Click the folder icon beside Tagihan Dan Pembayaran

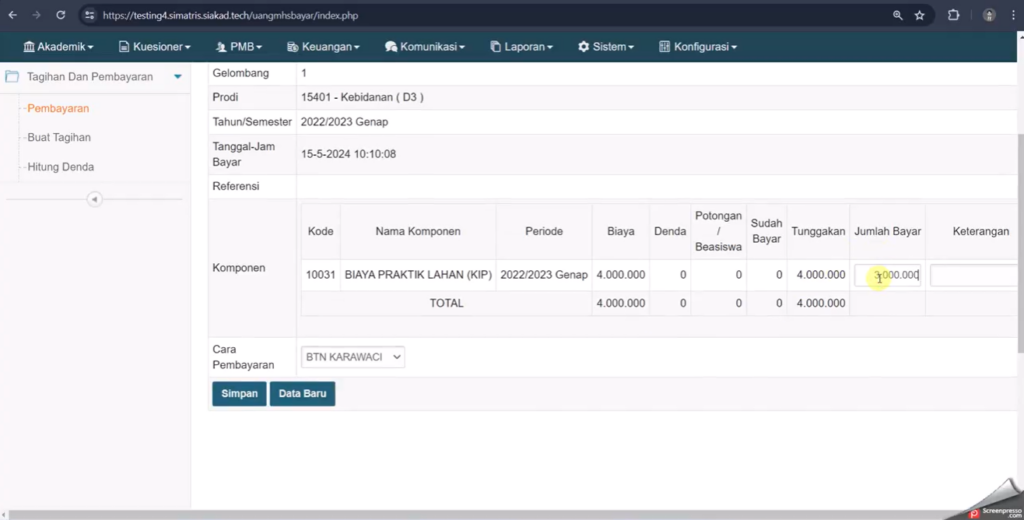(13, 77)
